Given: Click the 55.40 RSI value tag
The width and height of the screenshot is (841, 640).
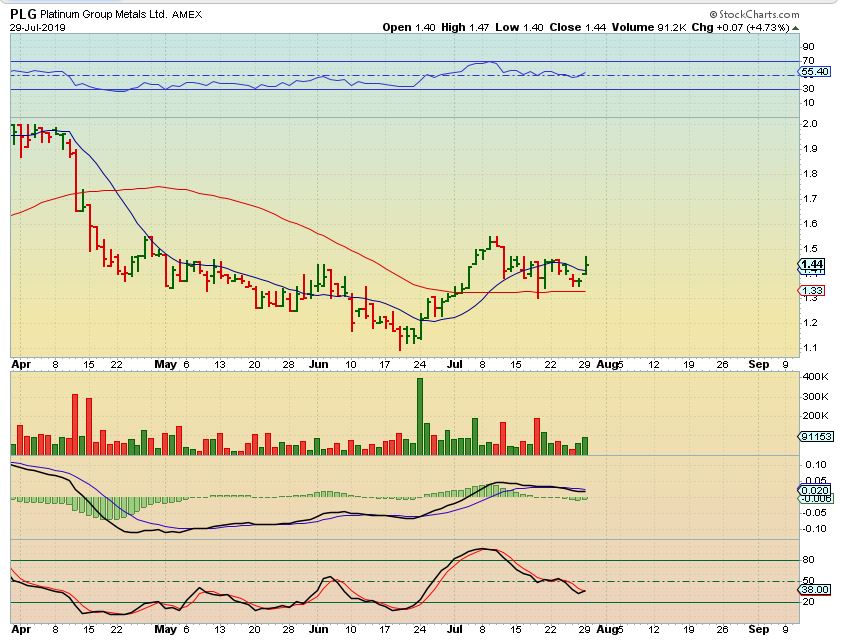Looking at the screenshot, I should click(x=815, y=71).
